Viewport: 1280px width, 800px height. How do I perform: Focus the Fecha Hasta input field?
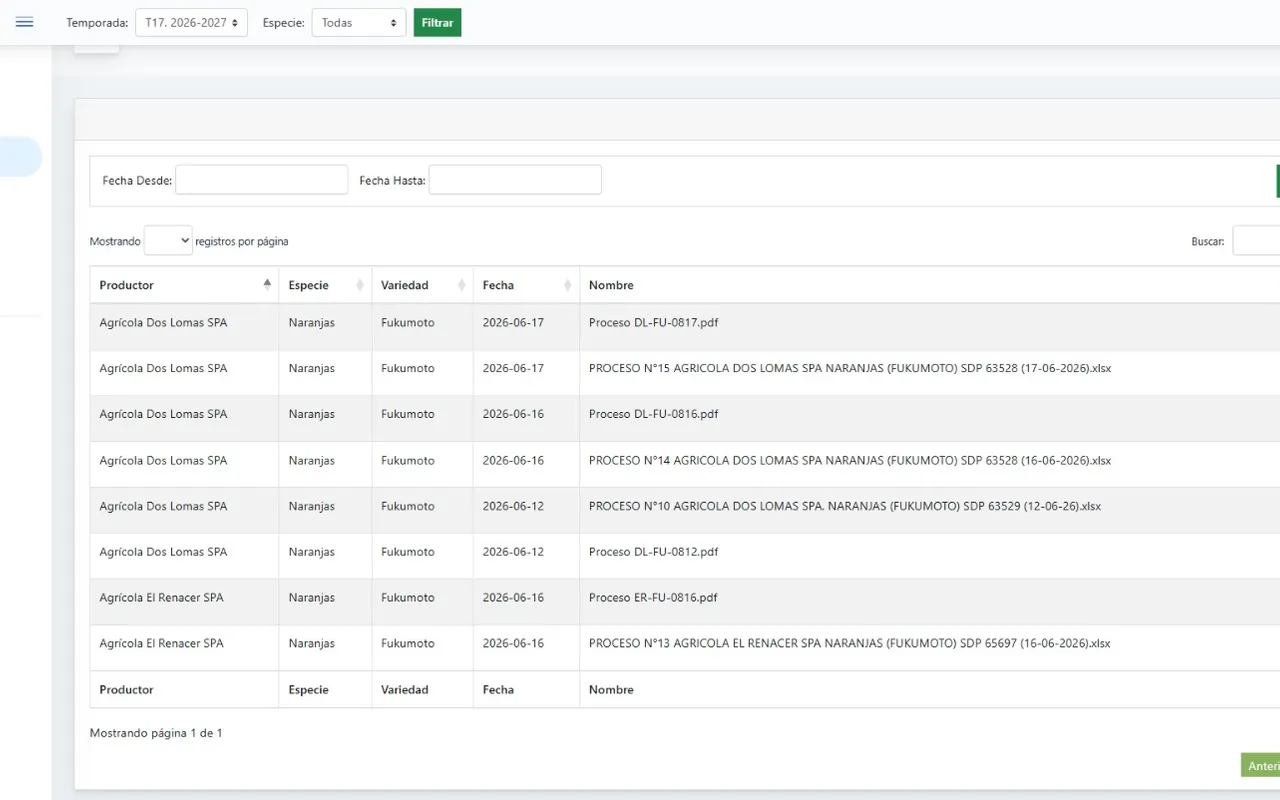(x=515, y=180)
